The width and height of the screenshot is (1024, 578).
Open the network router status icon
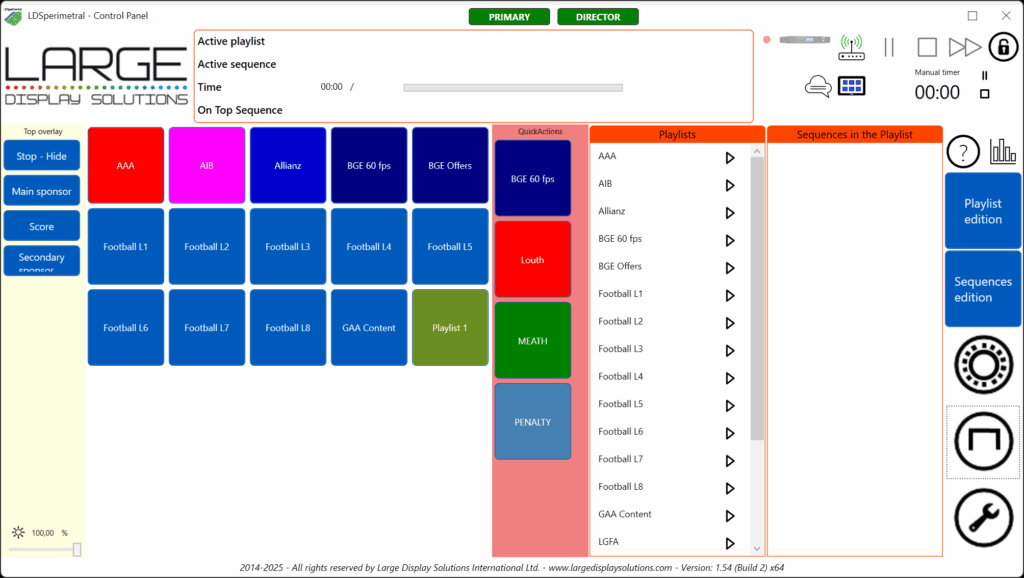pos(851,47)
